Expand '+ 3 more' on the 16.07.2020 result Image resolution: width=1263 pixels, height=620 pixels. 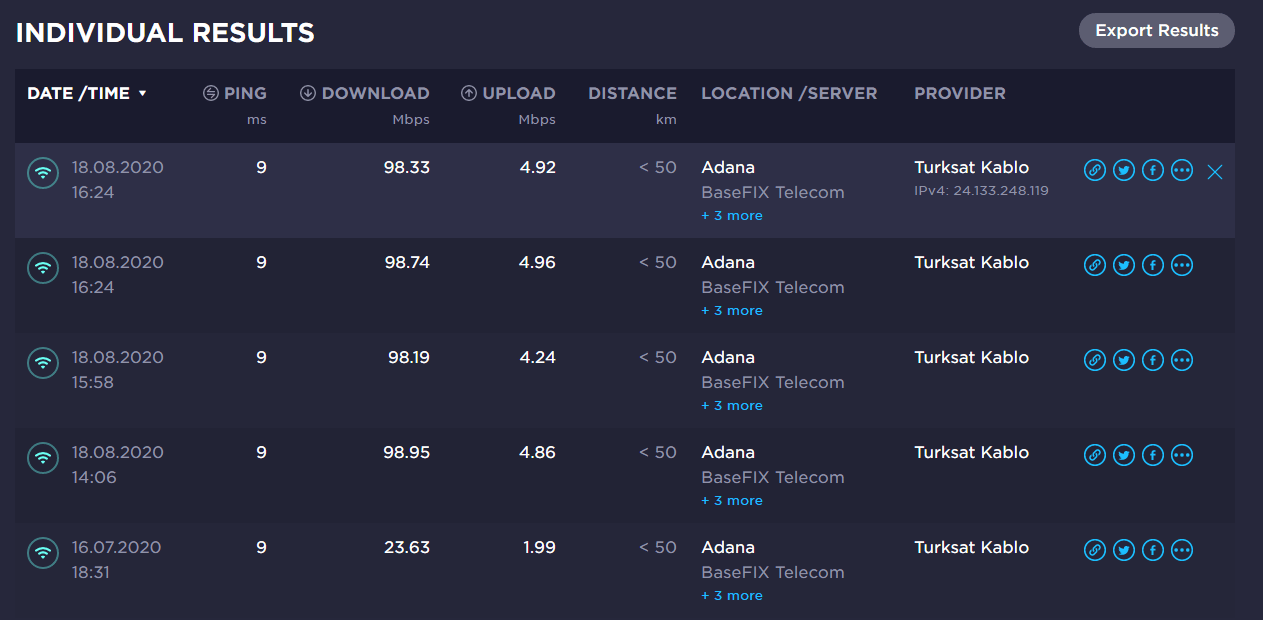point(731,595)
